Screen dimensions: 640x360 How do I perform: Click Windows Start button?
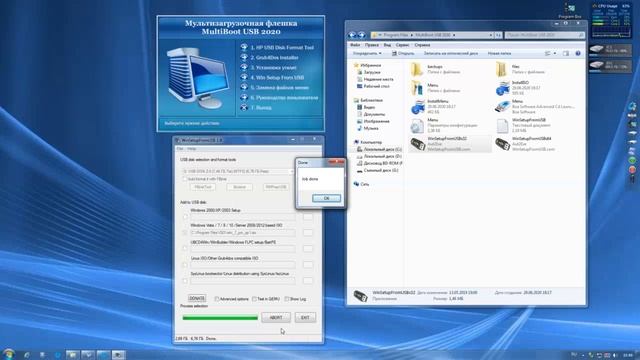click(x=9, y=354)
